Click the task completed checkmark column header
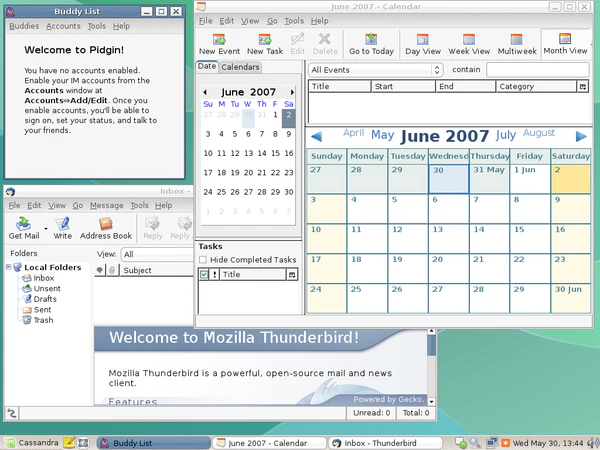This screenshot has width=600, height=450. click(204, 274)
